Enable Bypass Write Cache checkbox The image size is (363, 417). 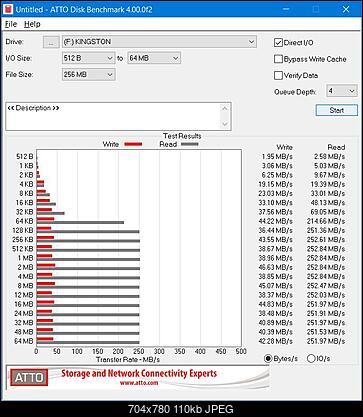pyautogui.click(x=278, y=59)
